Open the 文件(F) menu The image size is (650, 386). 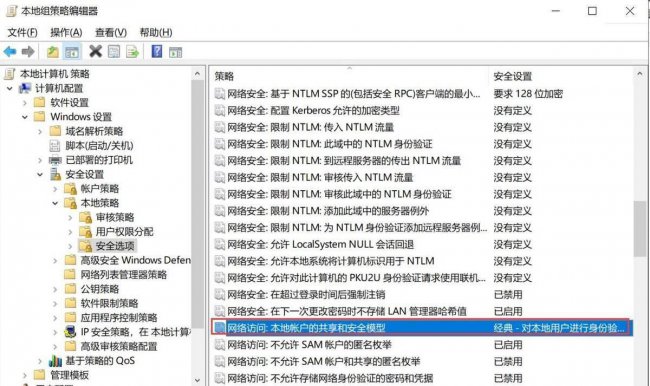[x=22, y=32]
